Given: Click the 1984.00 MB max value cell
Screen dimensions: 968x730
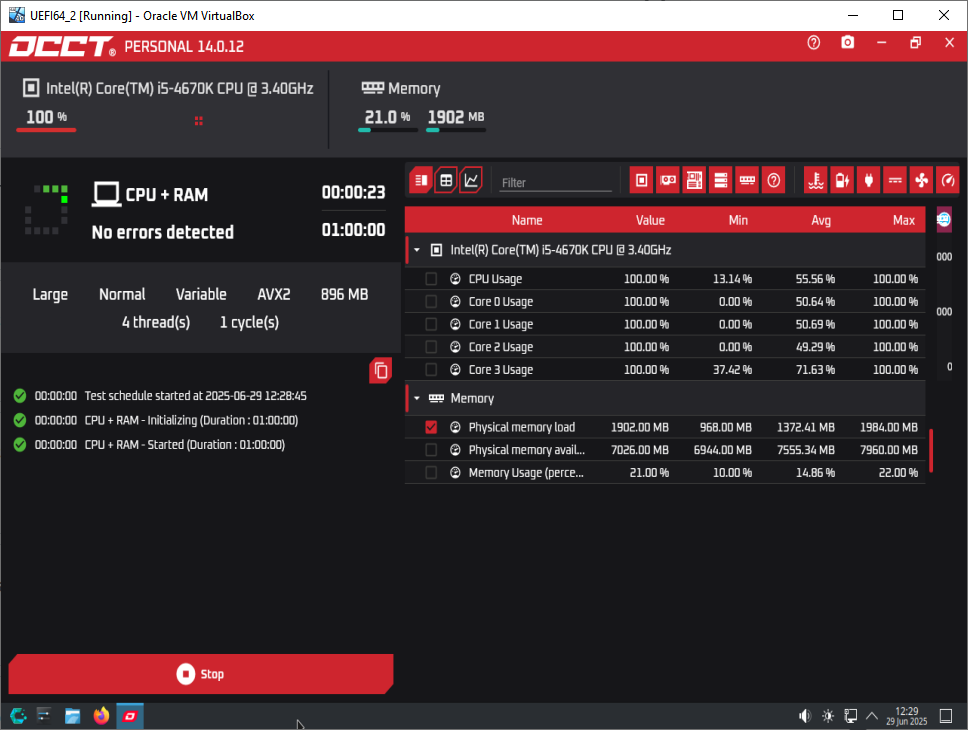Looking at the screenshot, I should pos(888,427).
